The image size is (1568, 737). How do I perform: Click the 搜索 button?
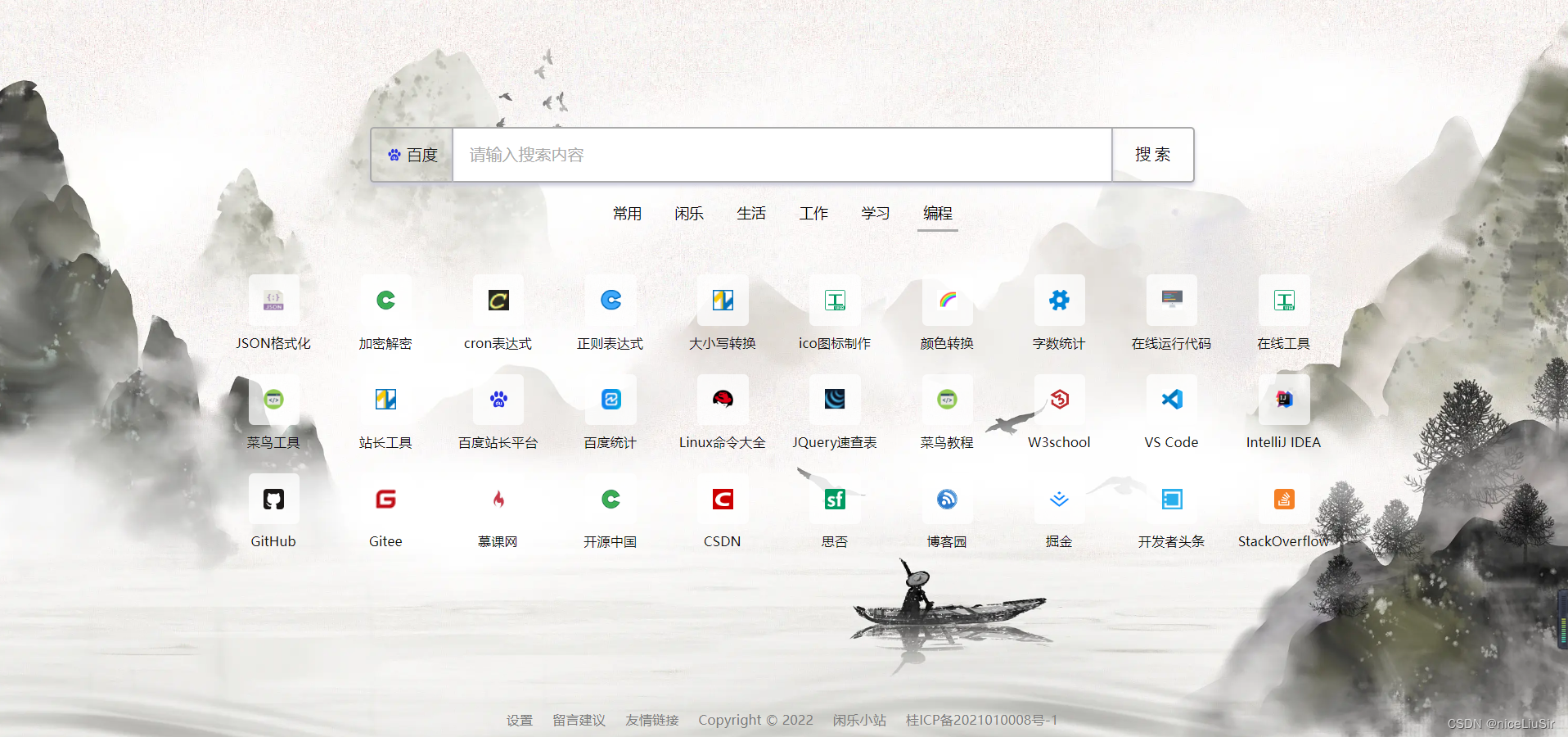point(1152,155)
